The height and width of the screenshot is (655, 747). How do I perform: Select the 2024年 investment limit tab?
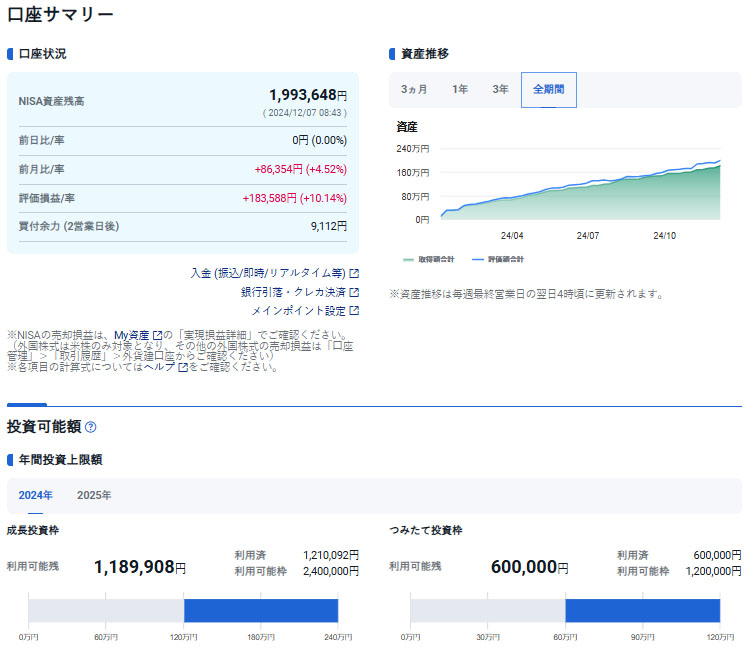point(35,495)
